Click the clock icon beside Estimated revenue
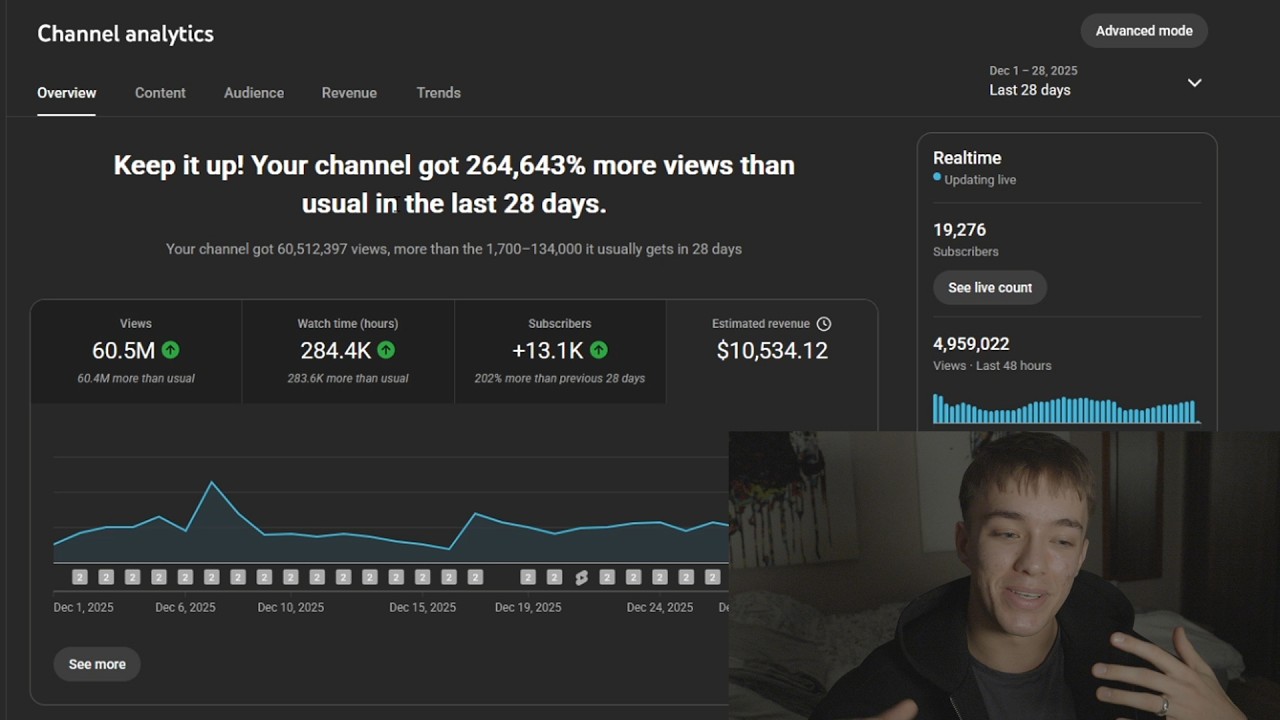Viewport: 1280px width, 720px height. pos(824,324)
